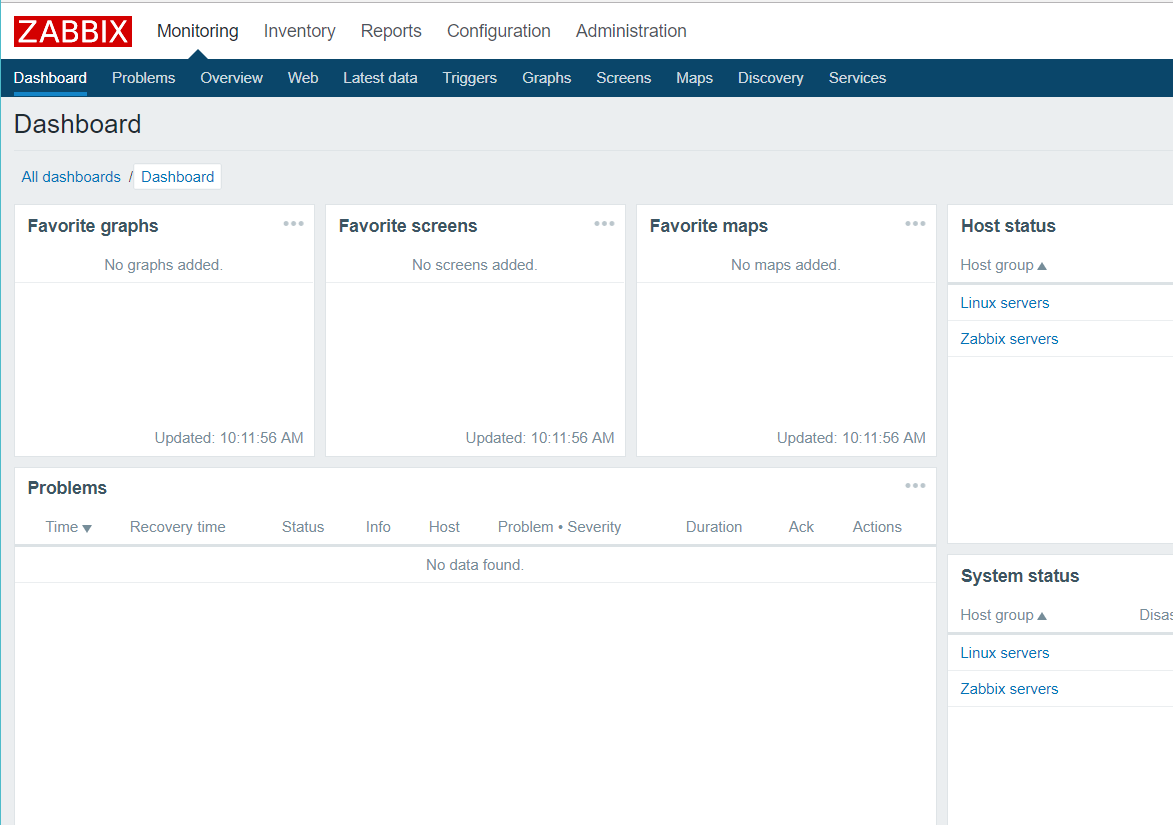The width and height of the screenshot is (1173, 825).
Task: Click the Status column header
Action: pyautogui.click(x=303, y=527)
